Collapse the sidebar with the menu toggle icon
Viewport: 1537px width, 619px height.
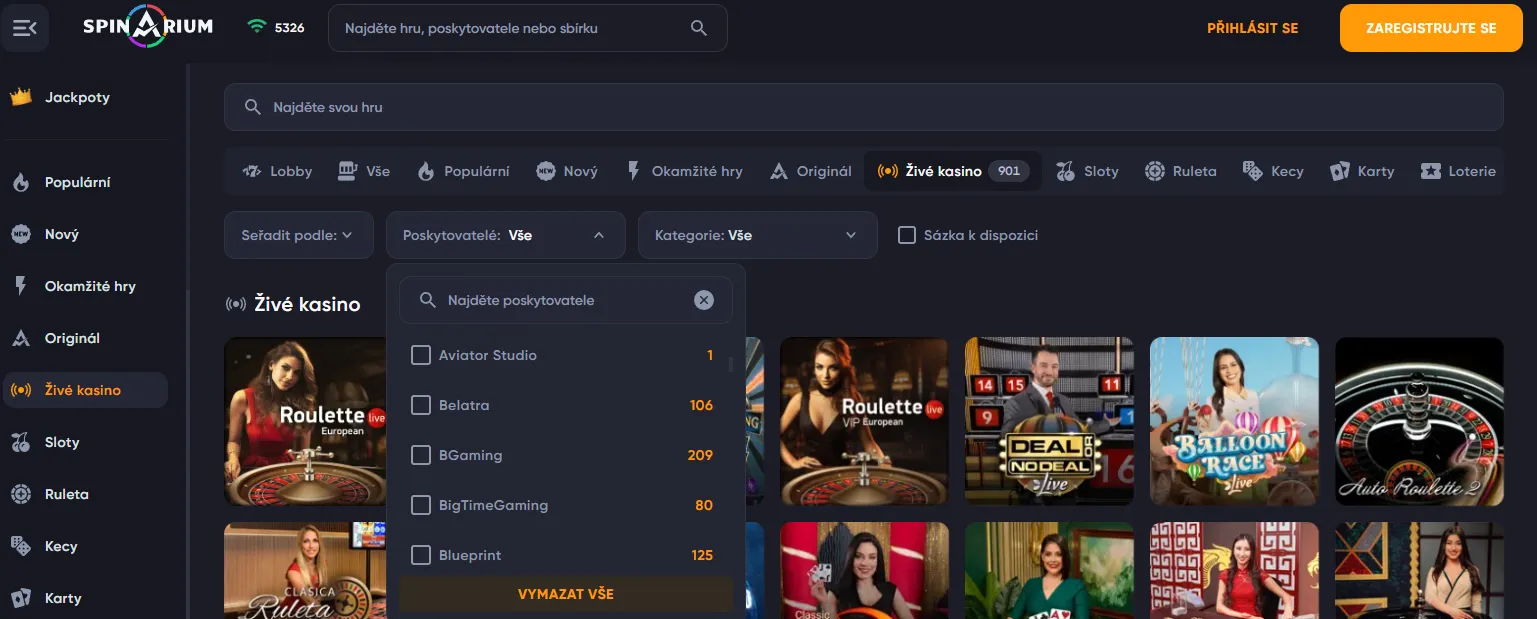24,28
